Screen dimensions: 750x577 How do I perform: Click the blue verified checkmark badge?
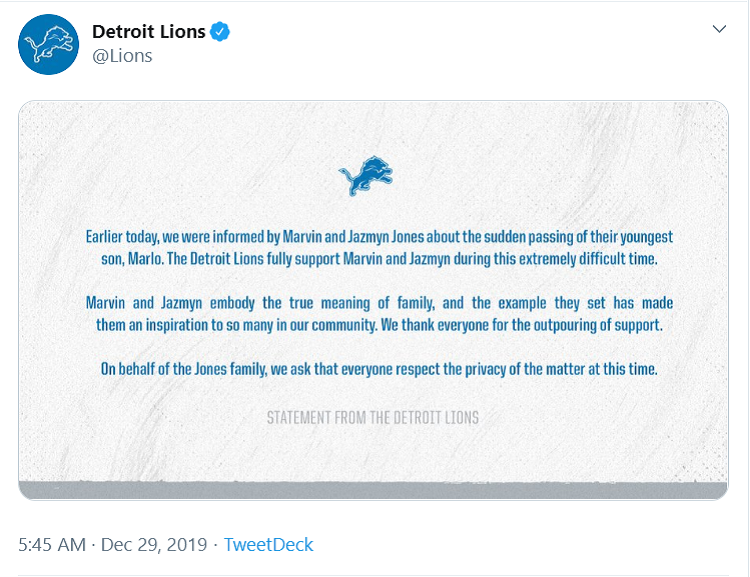point(220,32)
